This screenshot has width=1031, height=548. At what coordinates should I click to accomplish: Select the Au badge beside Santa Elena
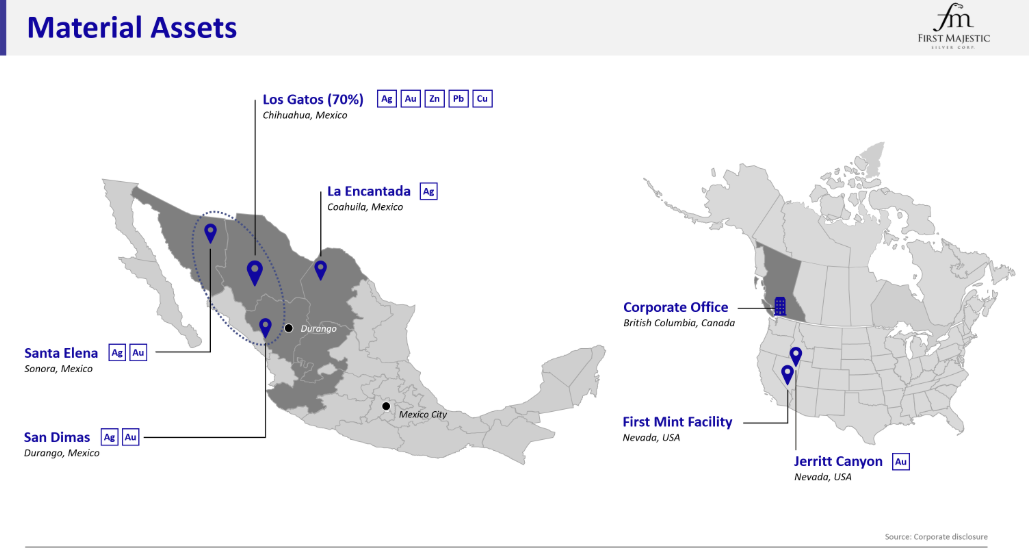coord(138,352)
